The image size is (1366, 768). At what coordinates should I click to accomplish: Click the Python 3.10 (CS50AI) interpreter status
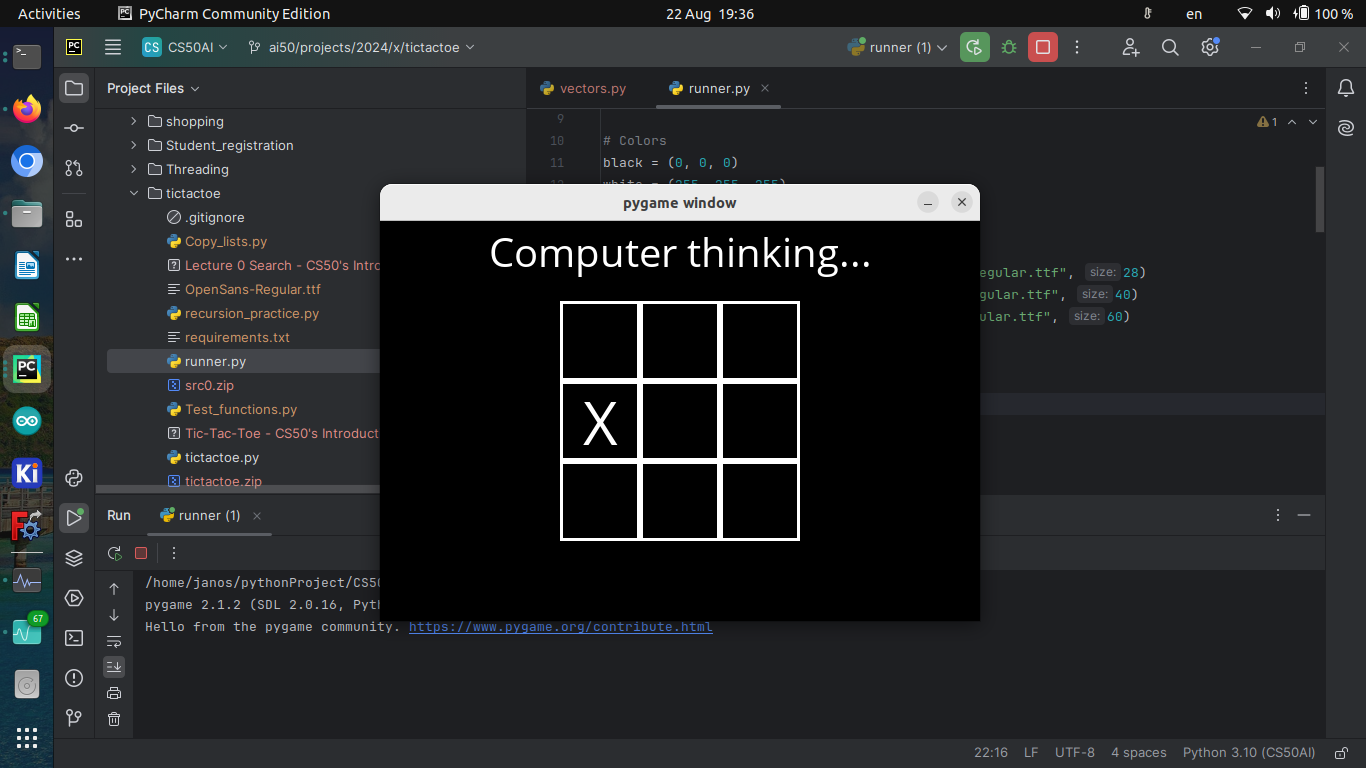[x=1249, y=752]
